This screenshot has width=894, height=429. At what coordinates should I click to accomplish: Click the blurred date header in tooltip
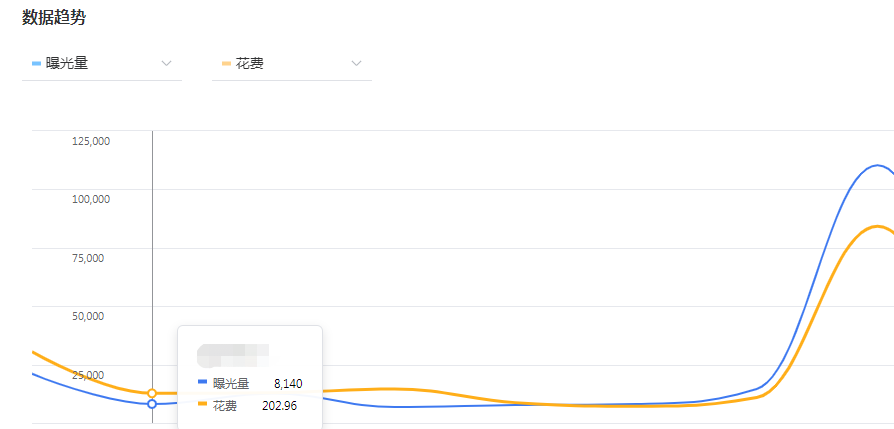[234, 352]
